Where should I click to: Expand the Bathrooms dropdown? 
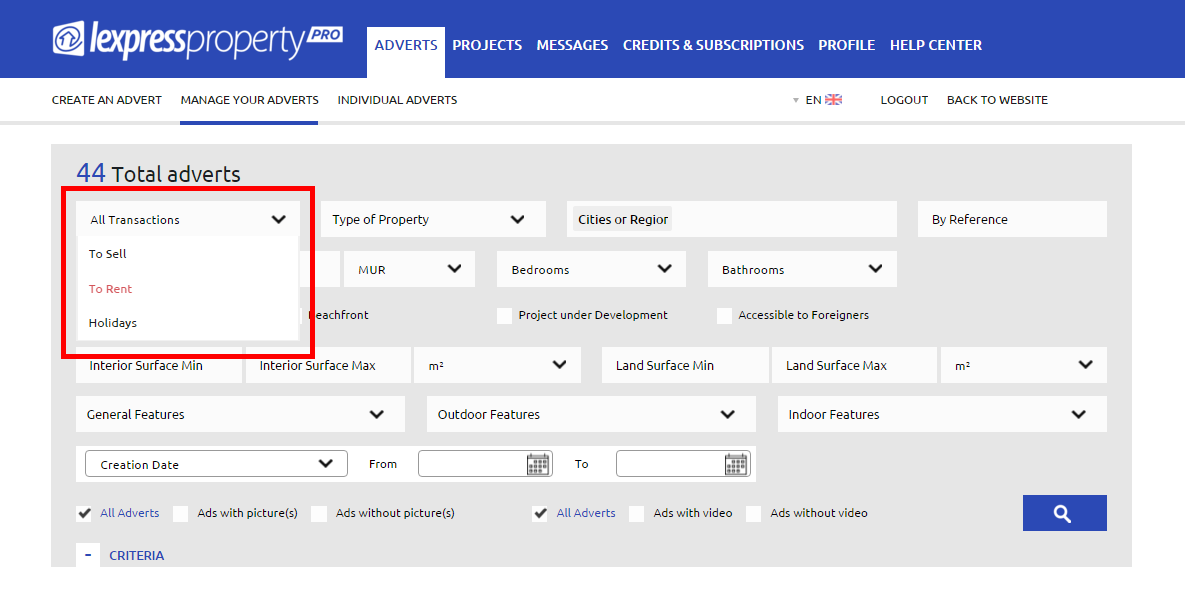tap(802, 270)
